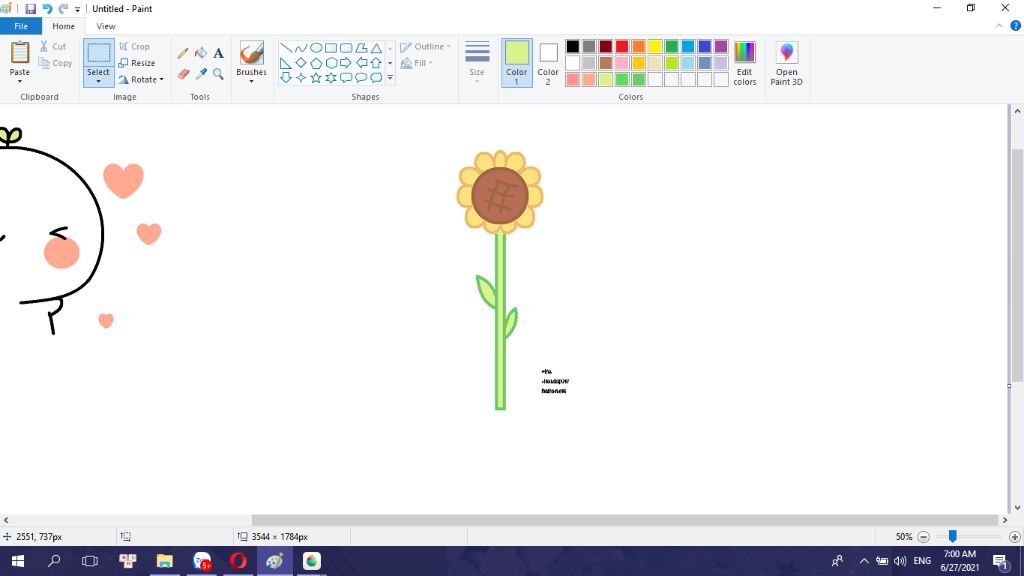
Task: Pick the Up arrow shape
Action: click(376, 63)
